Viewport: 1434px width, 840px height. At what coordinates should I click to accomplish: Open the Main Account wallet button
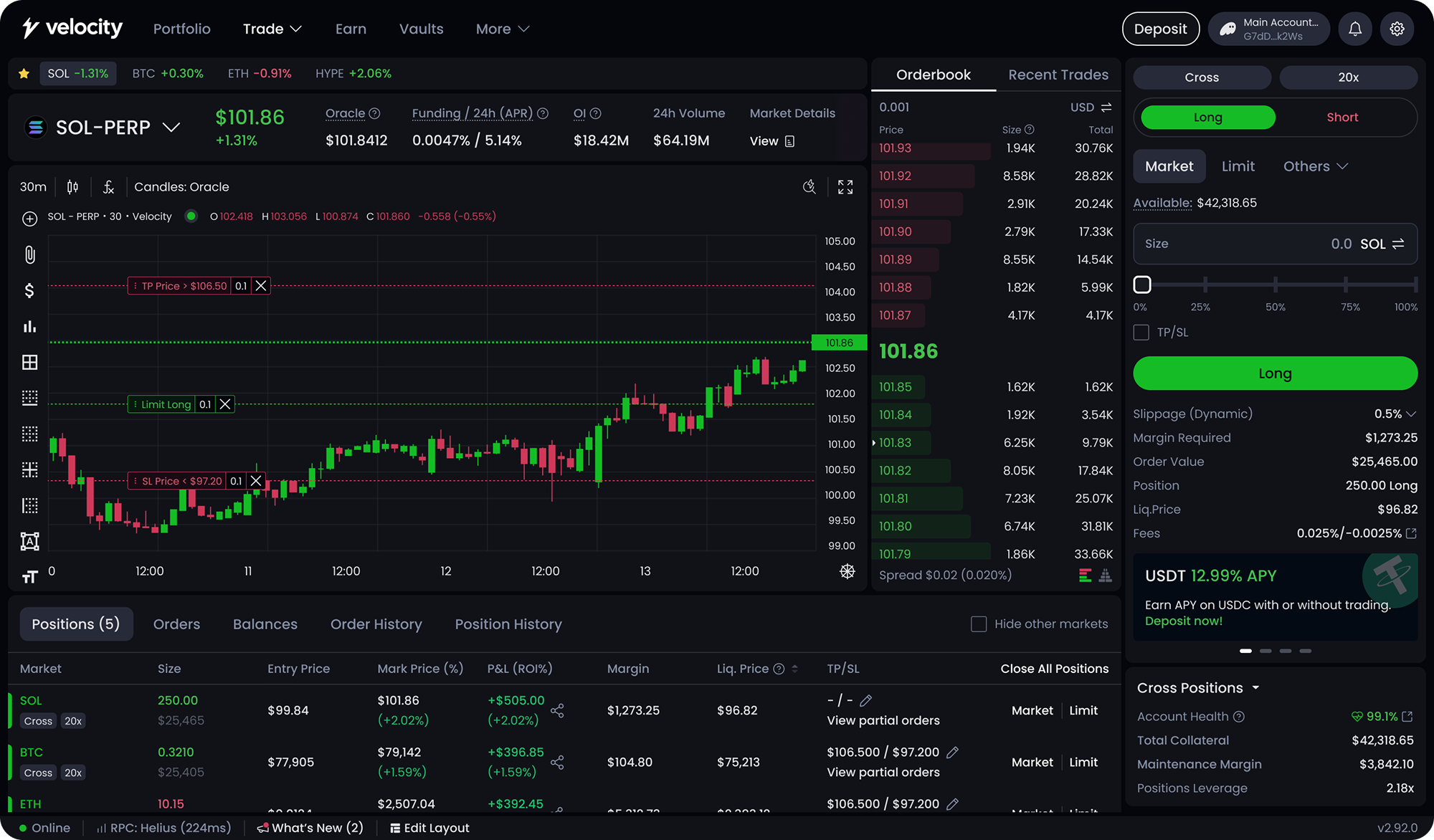pos(1268,29)
